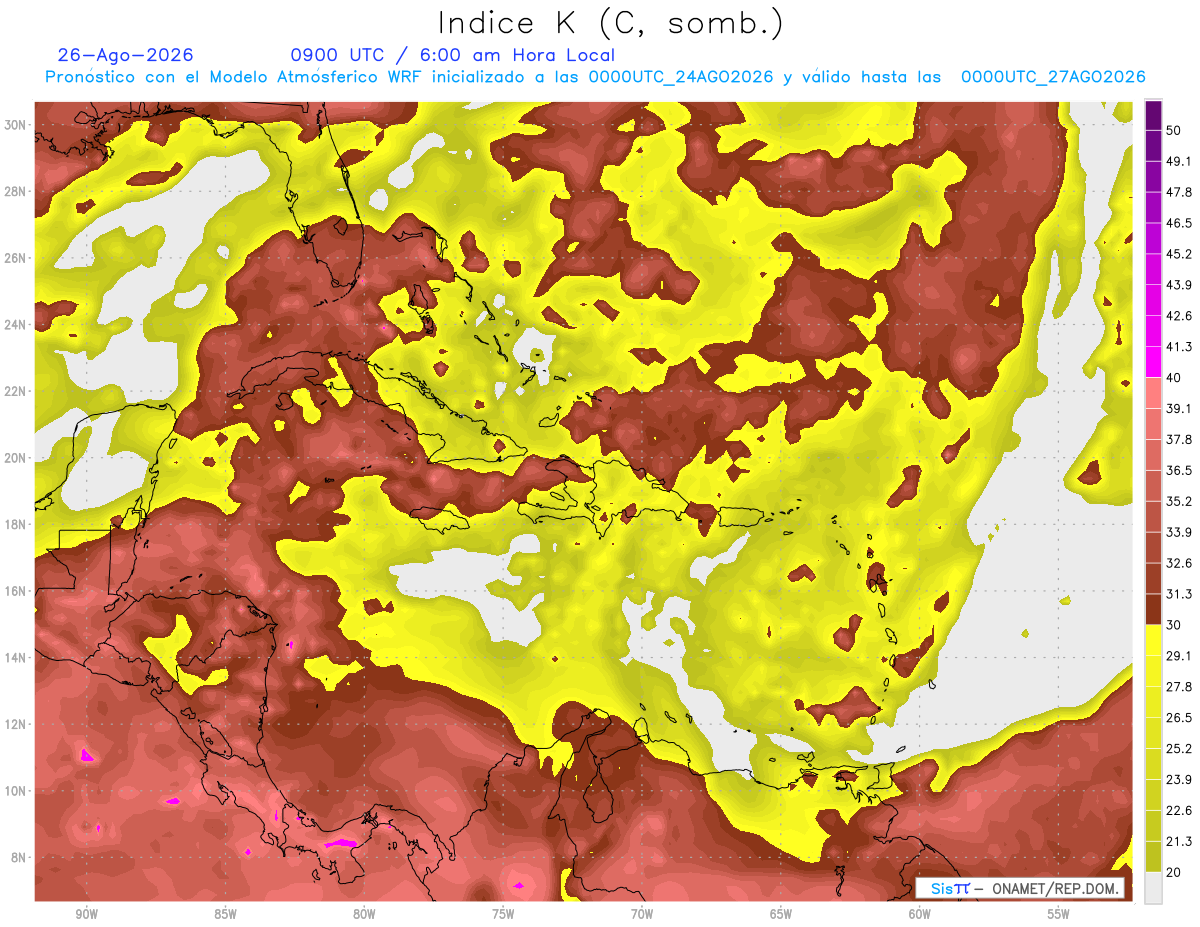The height and width of the screenshot is (927, 1200).
Task: Click the colorbar value label '37.8'
Action: 1179,439
